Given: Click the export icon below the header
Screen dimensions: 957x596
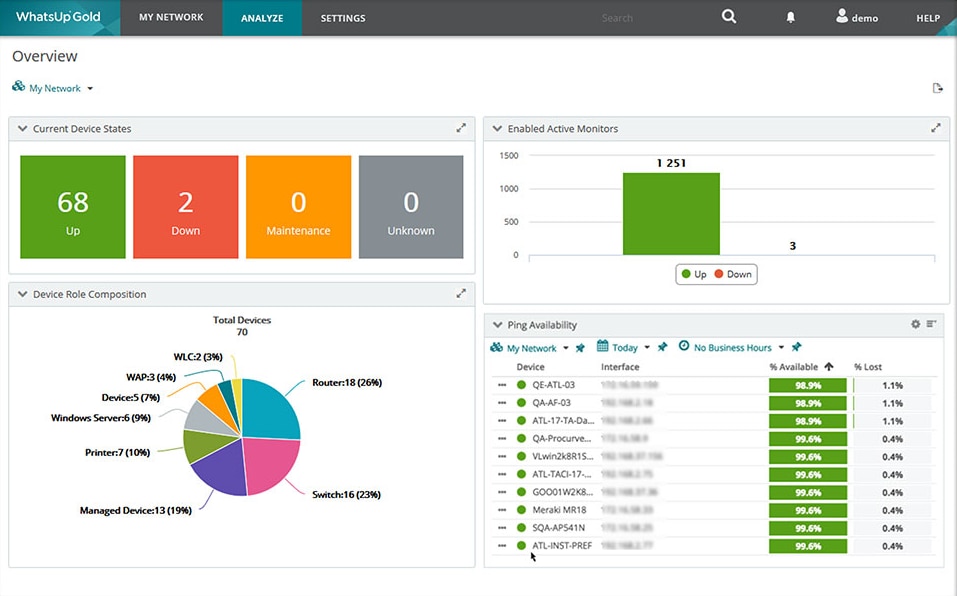Looking at the screenshot, I should click(x=937, y=88).
